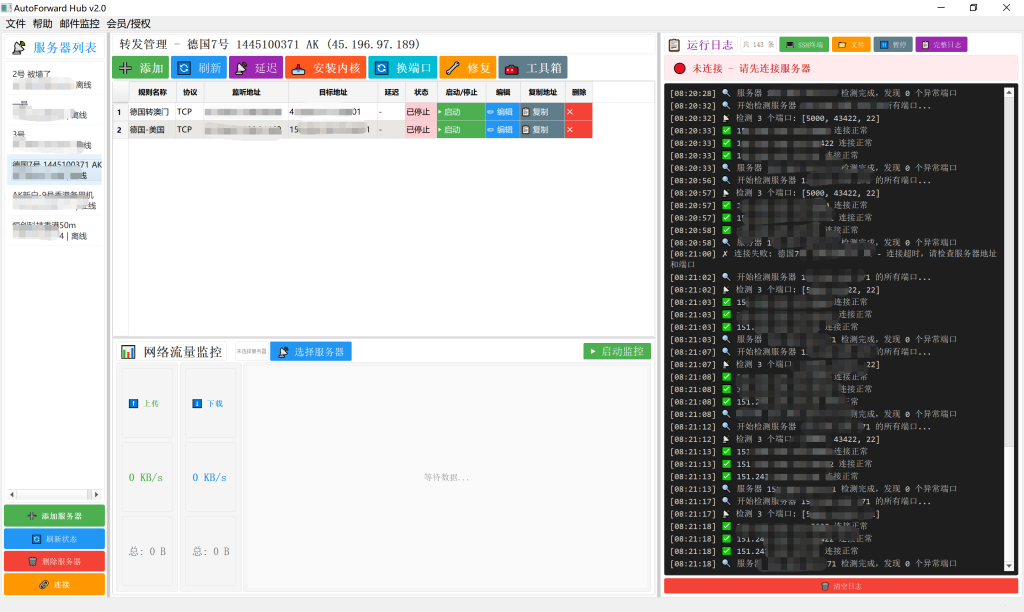The image size is (1024, 612).
Task: Click 已停止 status of 德国转澳门
Action: [x=421, y=112]
